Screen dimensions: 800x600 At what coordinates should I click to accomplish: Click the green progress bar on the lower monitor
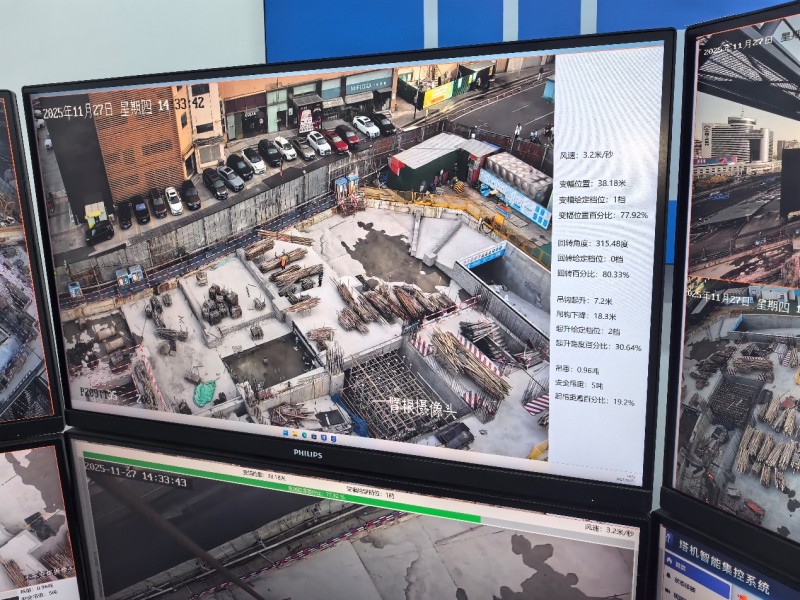280,483
